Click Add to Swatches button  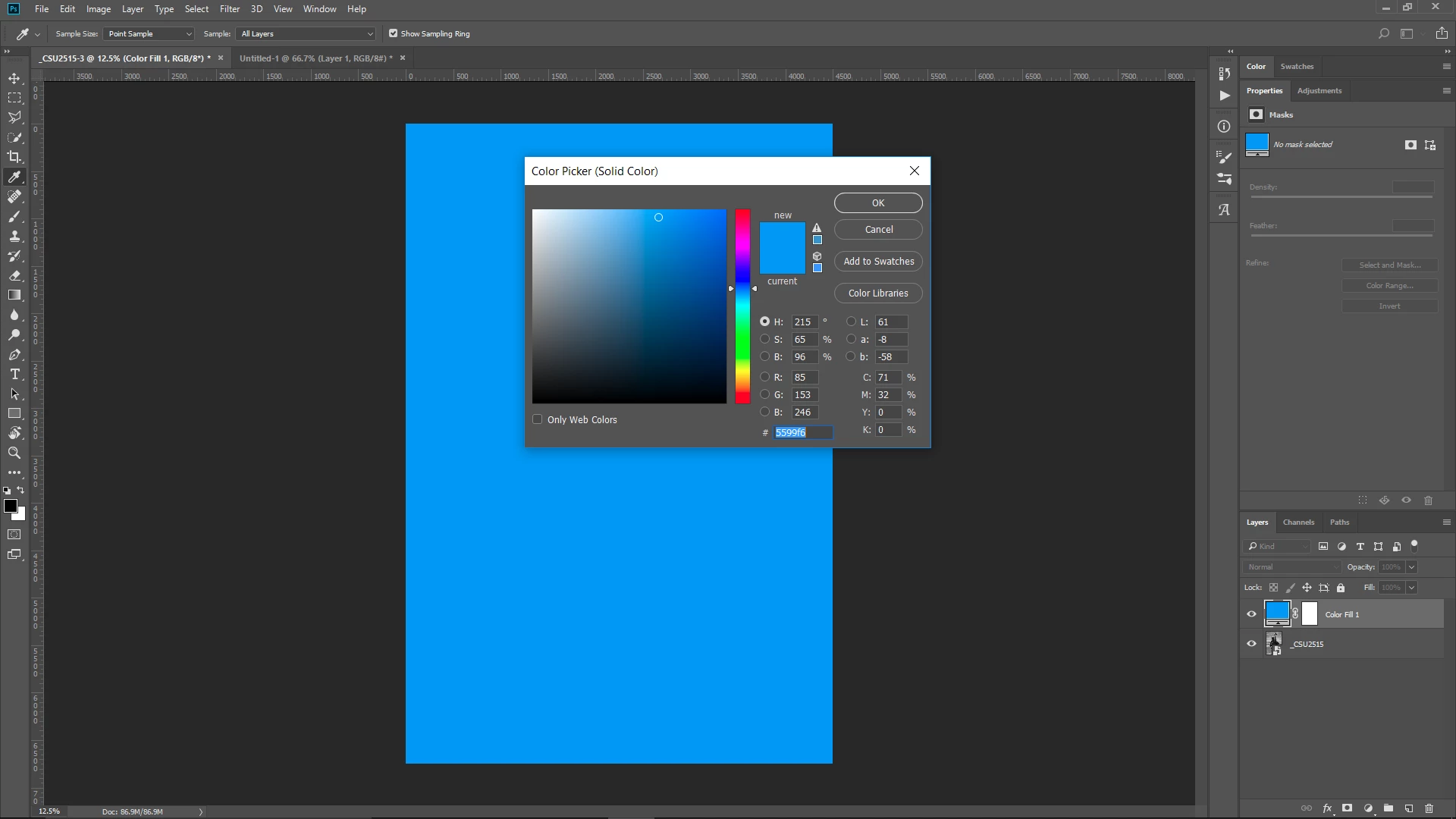click(x=878, y=262)
